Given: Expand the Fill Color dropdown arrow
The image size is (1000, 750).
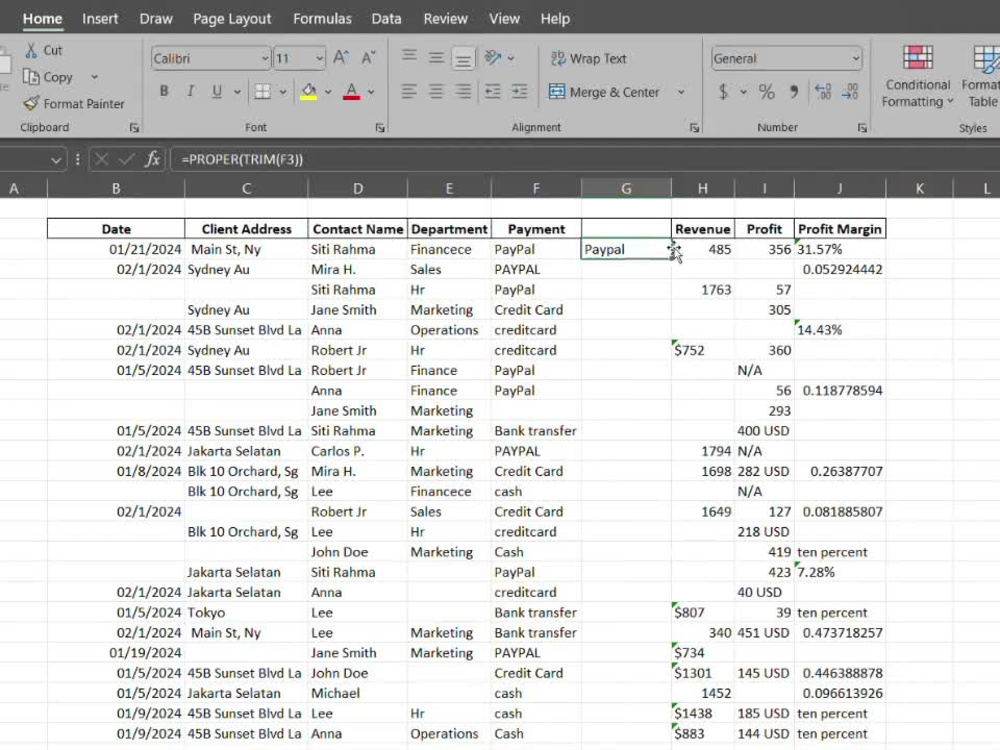Looking at the screenshot, I should pos(328,92).
